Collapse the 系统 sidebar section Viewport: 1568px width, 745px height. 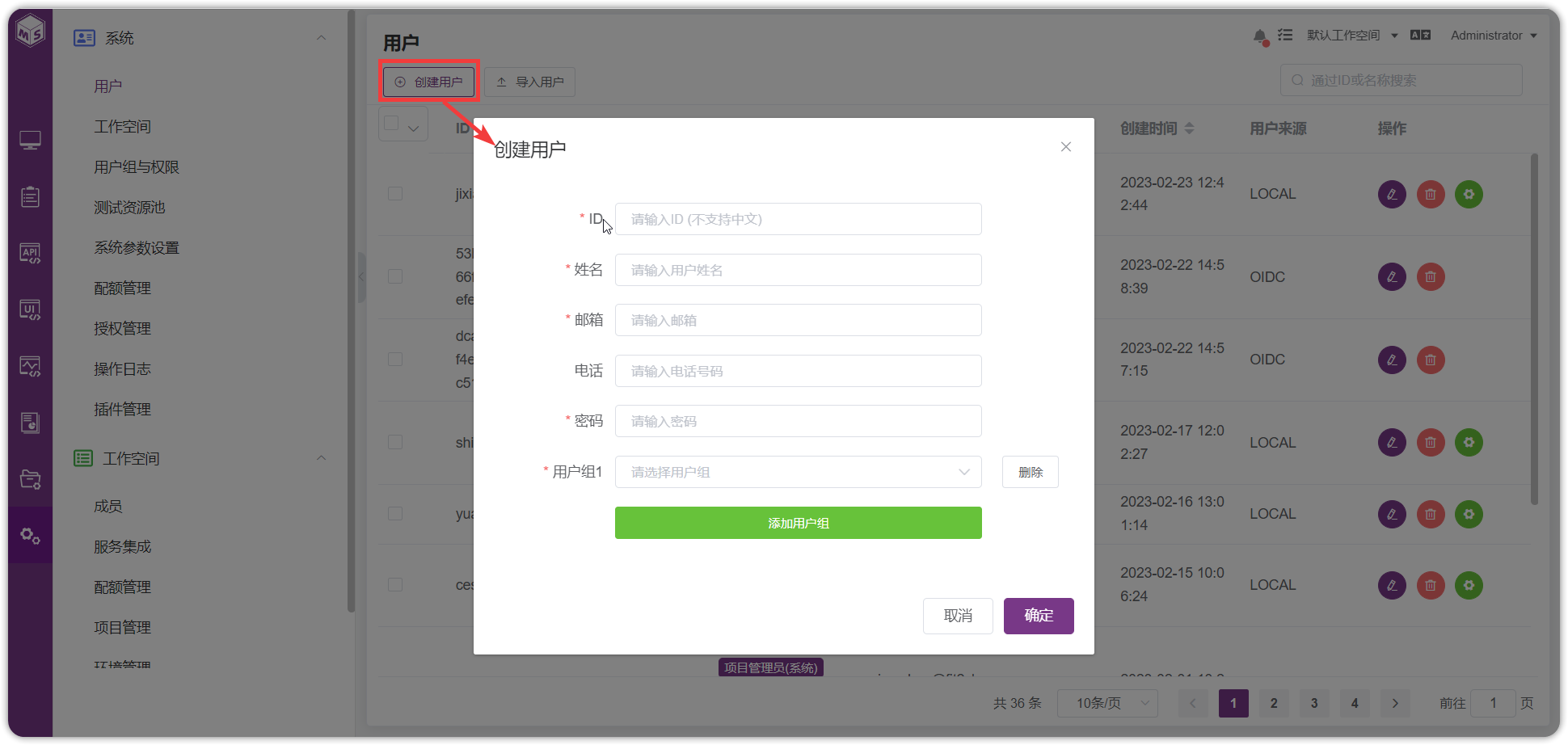[321, 38]
